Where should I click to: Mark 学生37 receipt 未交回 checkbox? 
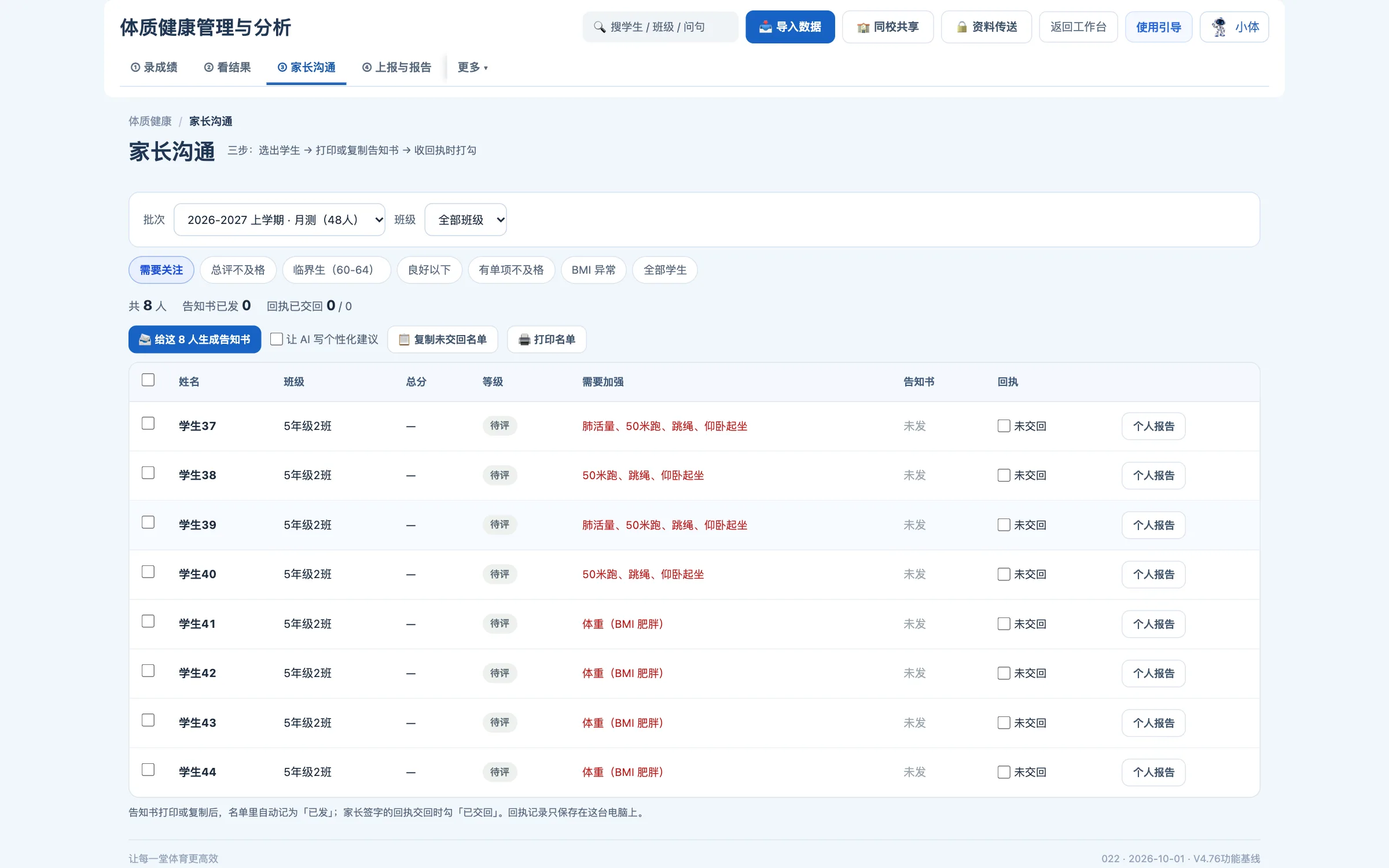tap(1004, 426)
